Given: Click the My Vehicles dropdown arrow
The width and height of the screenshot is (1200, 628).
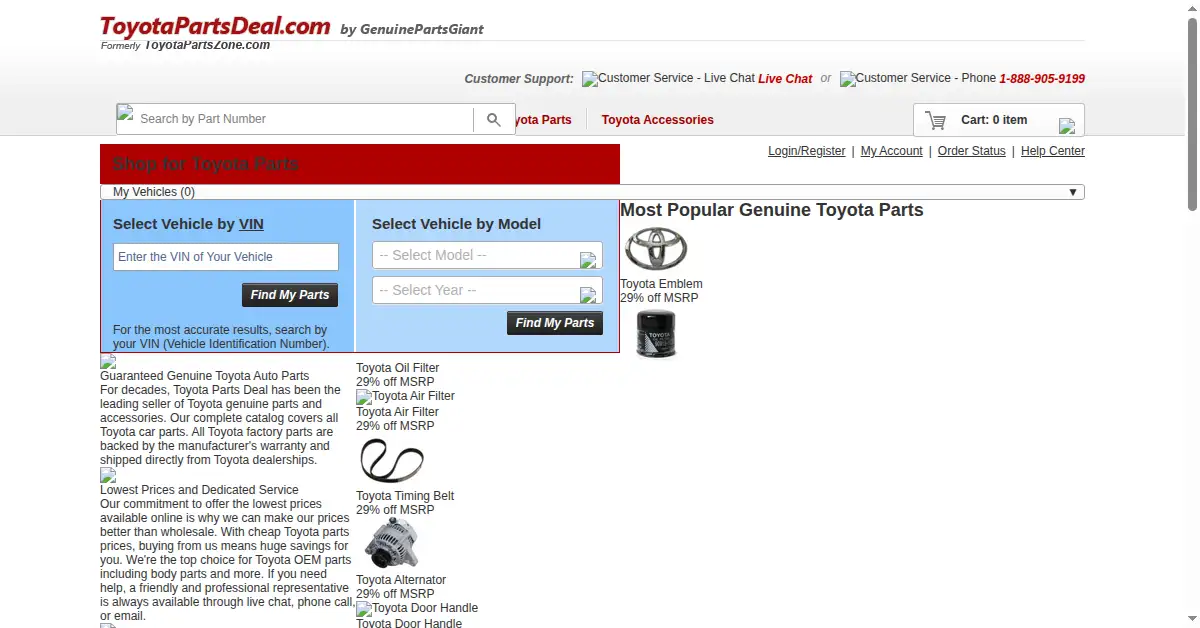Looking at the screenshot, I should (x=1073, y=192).
